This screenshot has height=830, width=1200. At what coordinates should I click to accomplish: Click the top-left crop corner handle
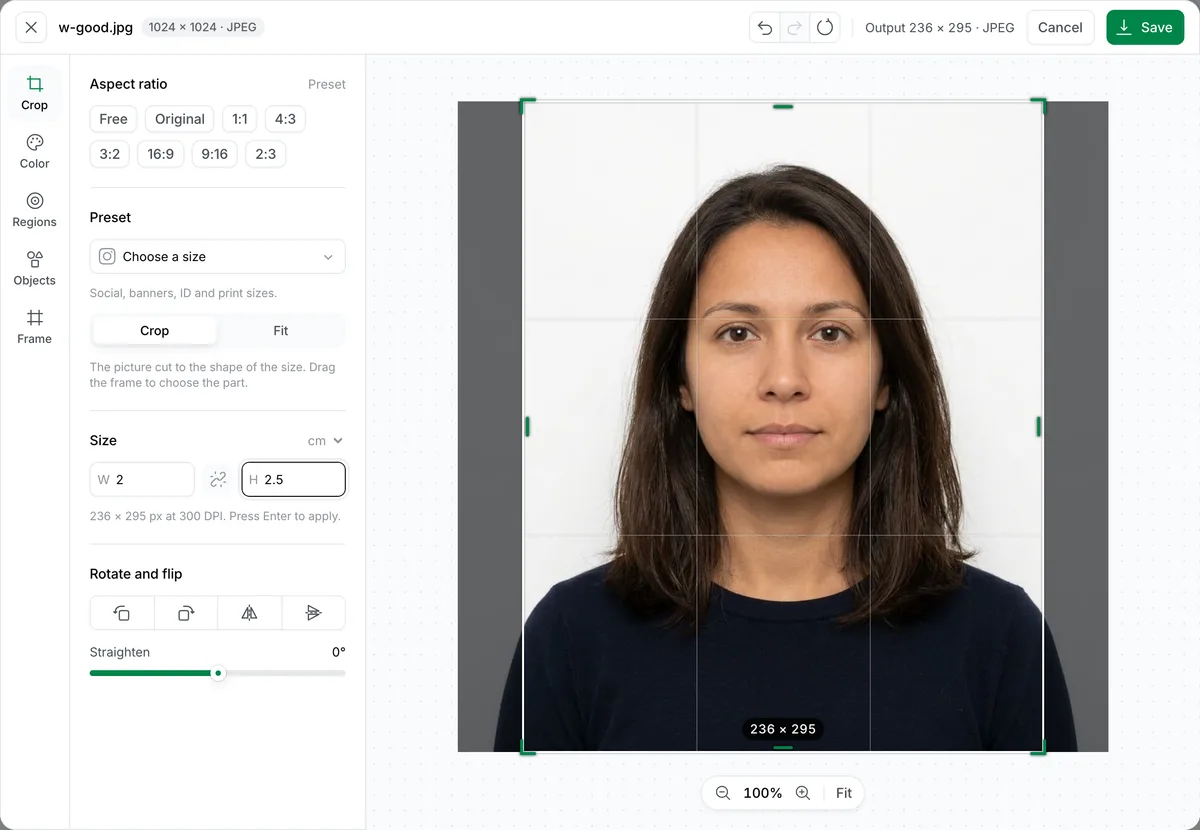click(527, 104)
